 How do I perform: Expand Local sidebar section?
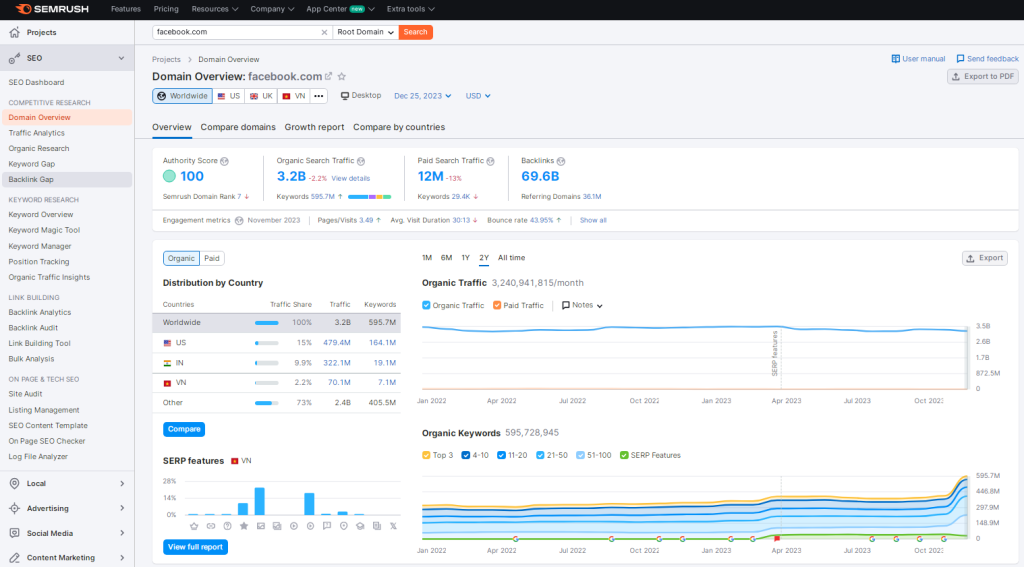tap(122, 483)
